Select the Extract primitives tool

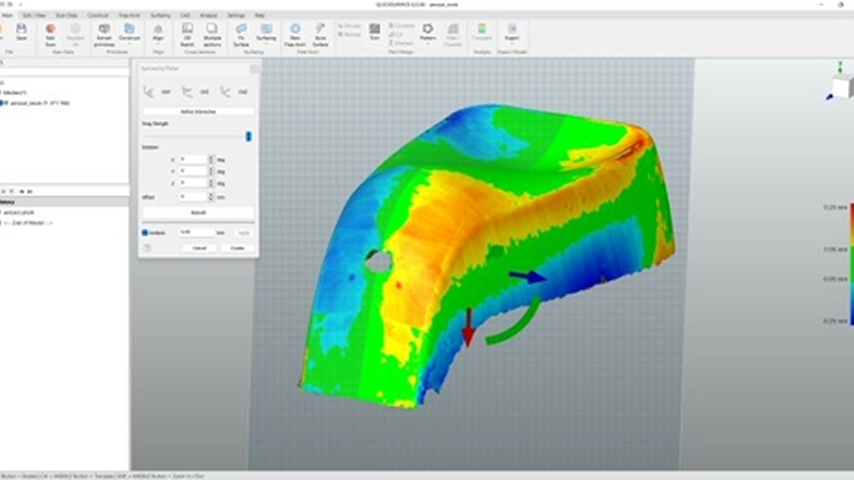(104, 34)
